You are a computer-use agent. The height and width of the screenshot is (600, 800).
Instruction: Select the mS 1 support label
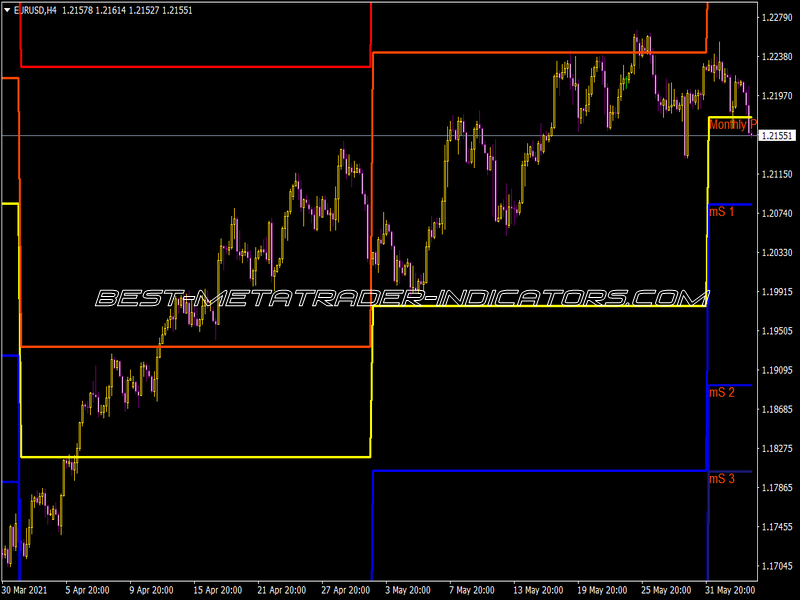[721, 211]
